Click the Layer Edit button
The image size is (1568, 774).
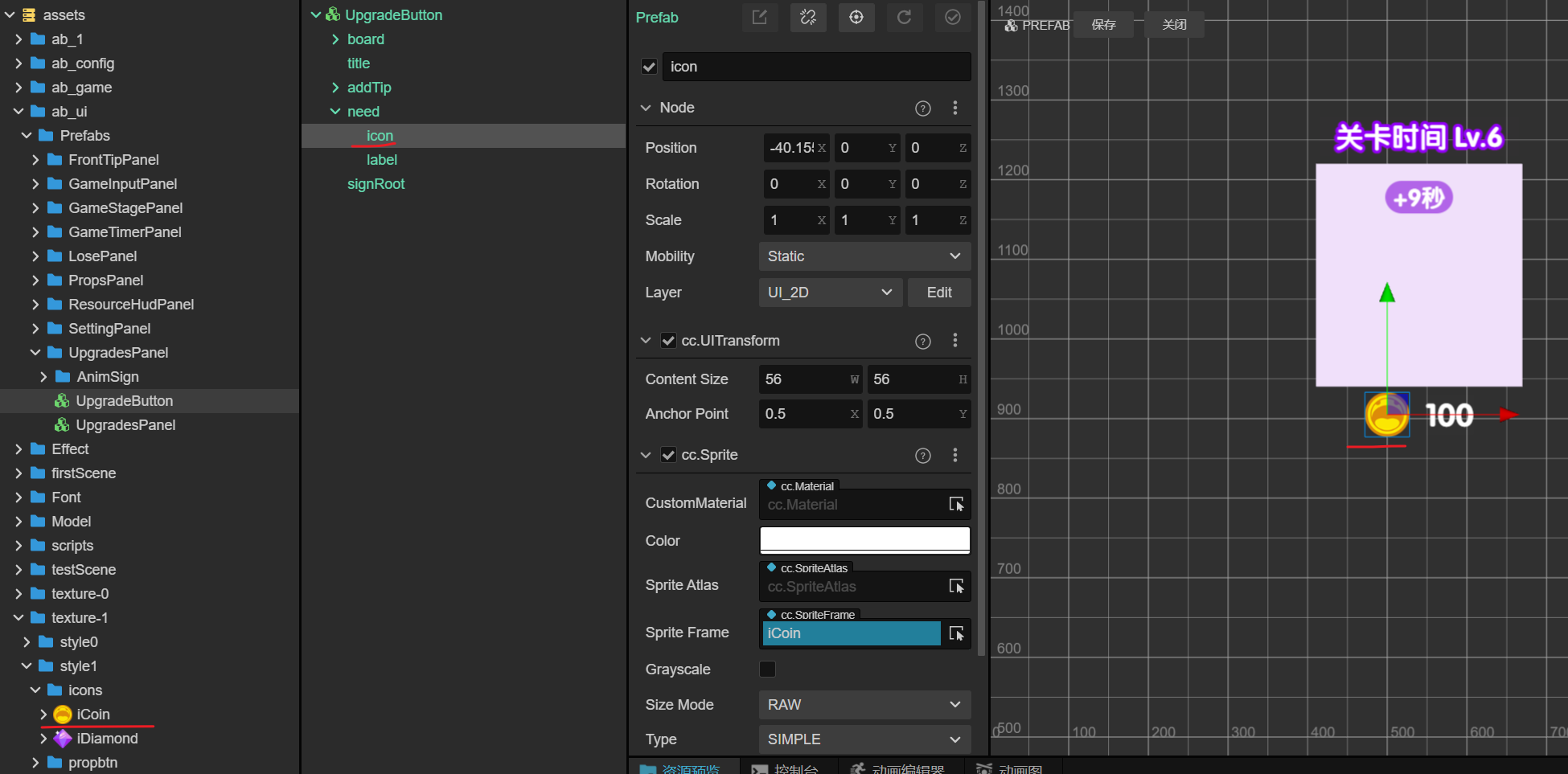click(938, 293)
